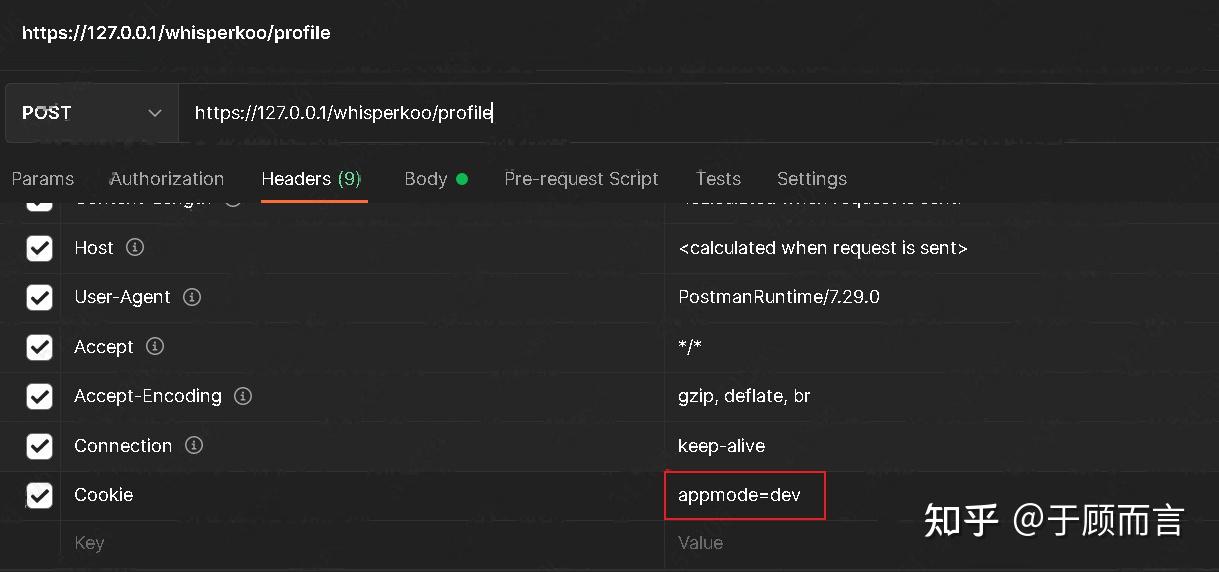Edit the Cookie value appmode=dev
This screenshot has height=572, width=1219.
[740, 495]
